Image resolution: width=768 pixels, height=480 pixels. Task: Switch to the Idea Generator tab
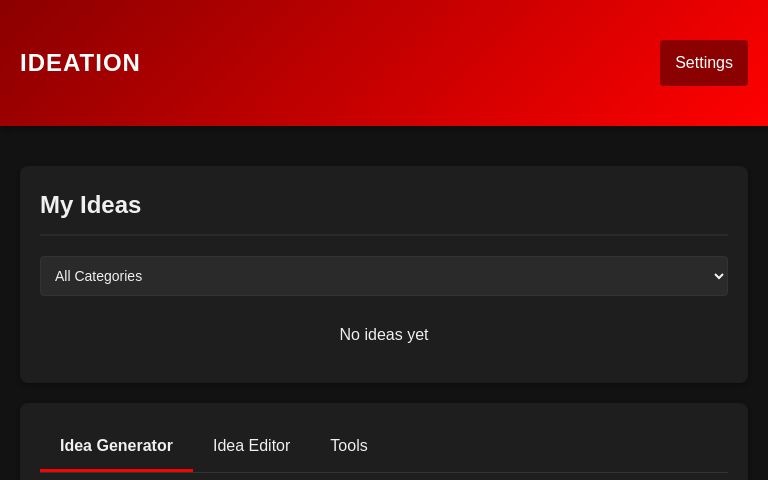tap(116, 446)
